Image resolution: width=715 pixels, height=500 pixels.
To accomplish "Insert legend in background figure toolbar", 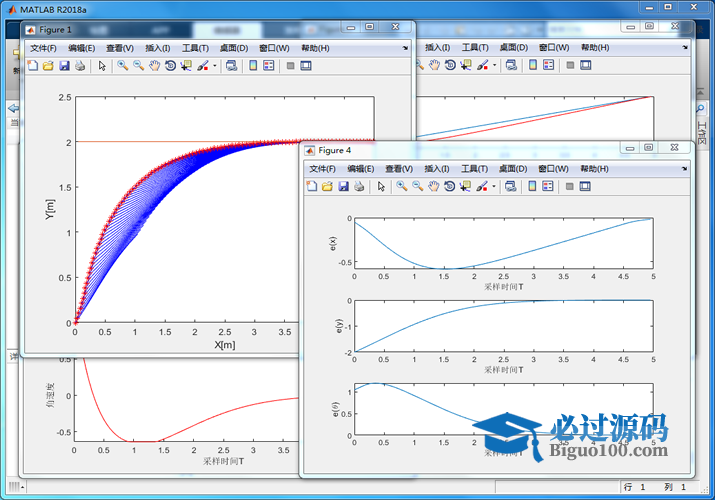I will [549, 65].
